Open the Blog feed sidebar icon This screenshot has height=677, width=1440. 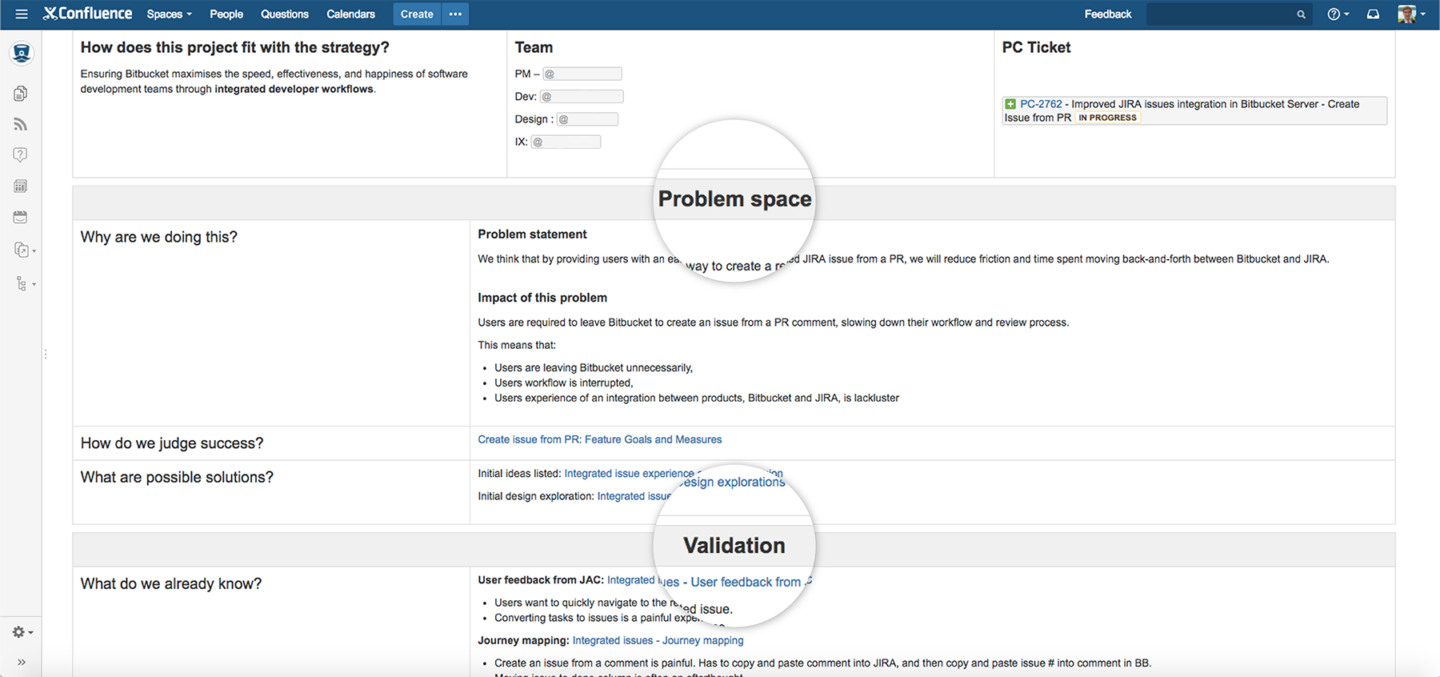(20, 124)
